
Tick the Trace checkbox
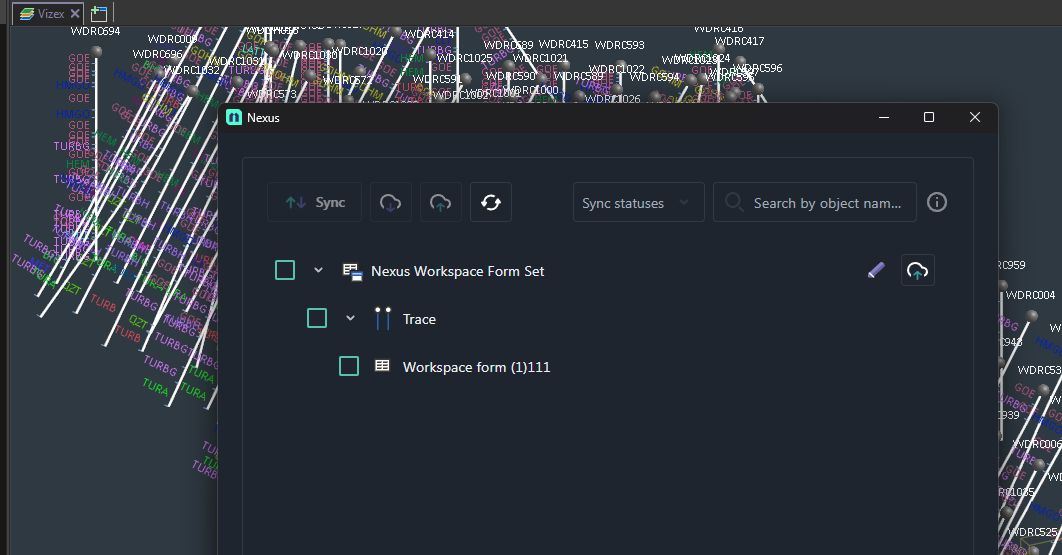tap(317, 318)
